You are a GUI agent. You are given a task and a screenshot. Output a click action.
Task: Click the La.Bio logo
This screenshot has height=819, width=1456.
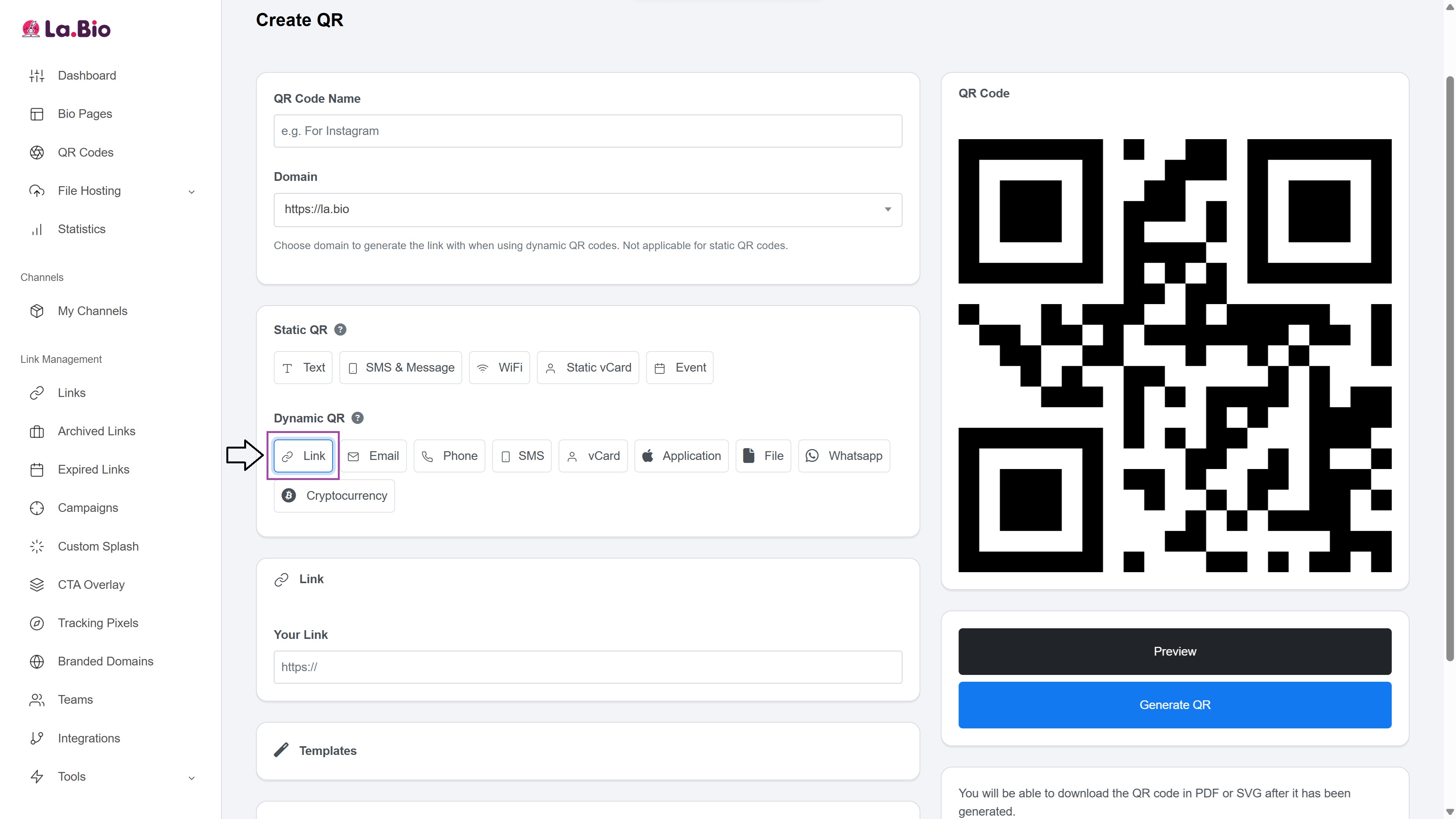pyautogui.click(x=66, y=29)
